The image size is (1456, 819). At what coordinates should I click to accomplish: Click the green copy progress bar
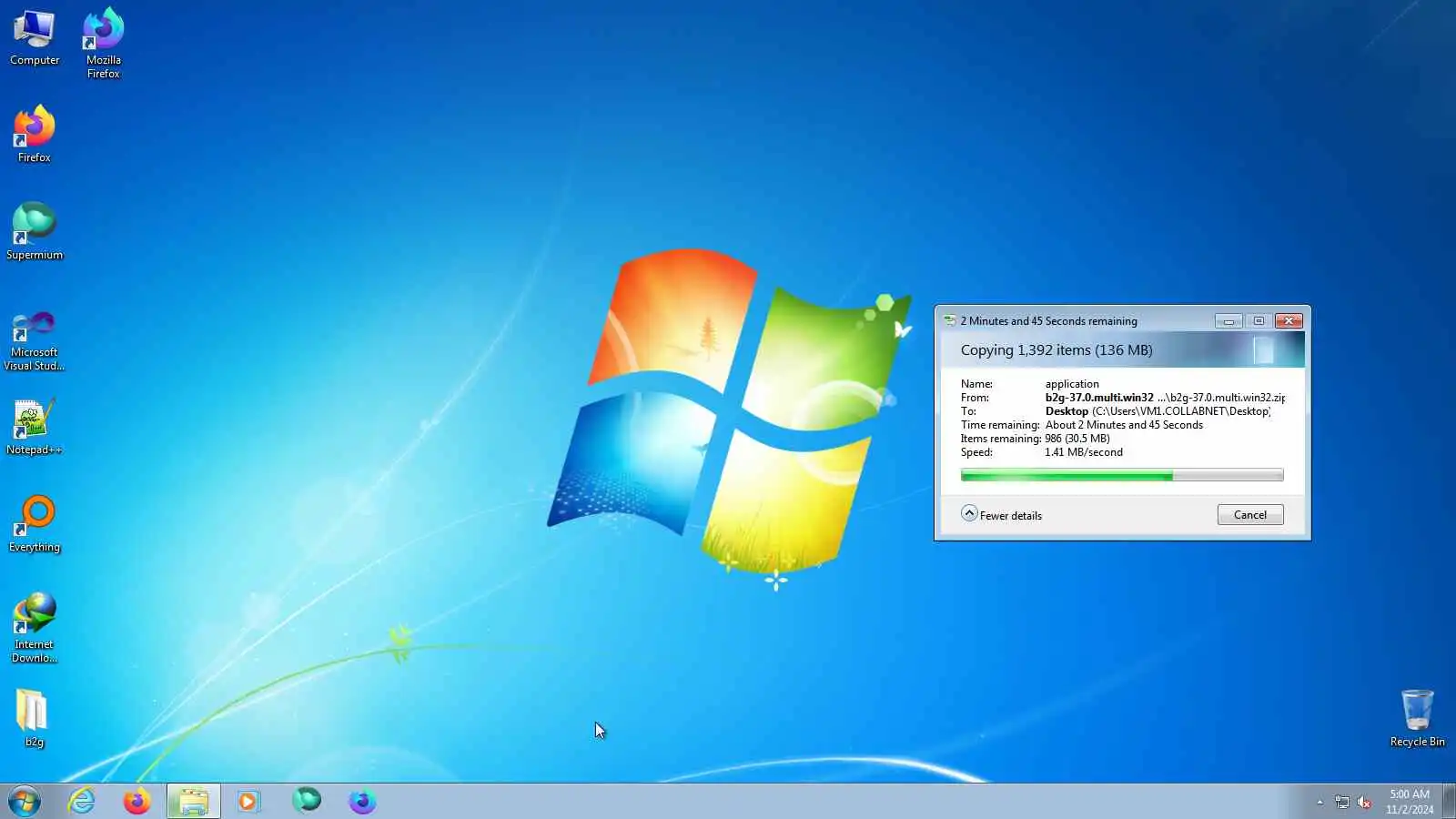pos(1122,475)
